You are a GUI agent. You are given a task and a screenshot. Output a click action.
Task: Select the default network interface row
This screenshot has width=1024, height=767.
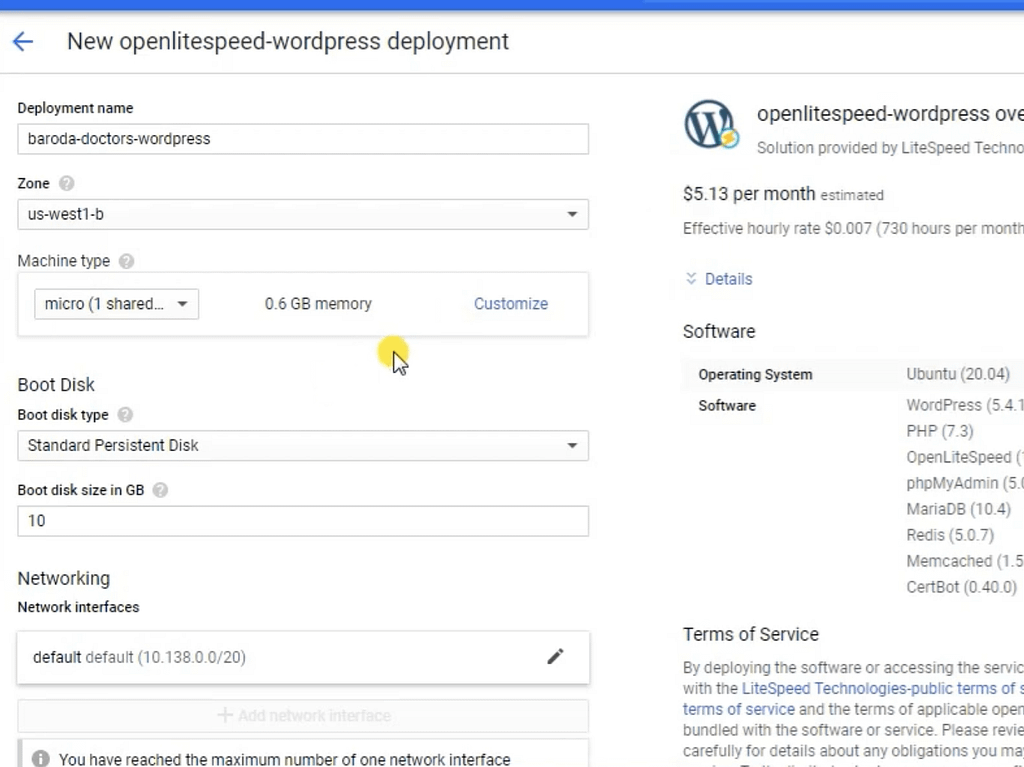303,657
